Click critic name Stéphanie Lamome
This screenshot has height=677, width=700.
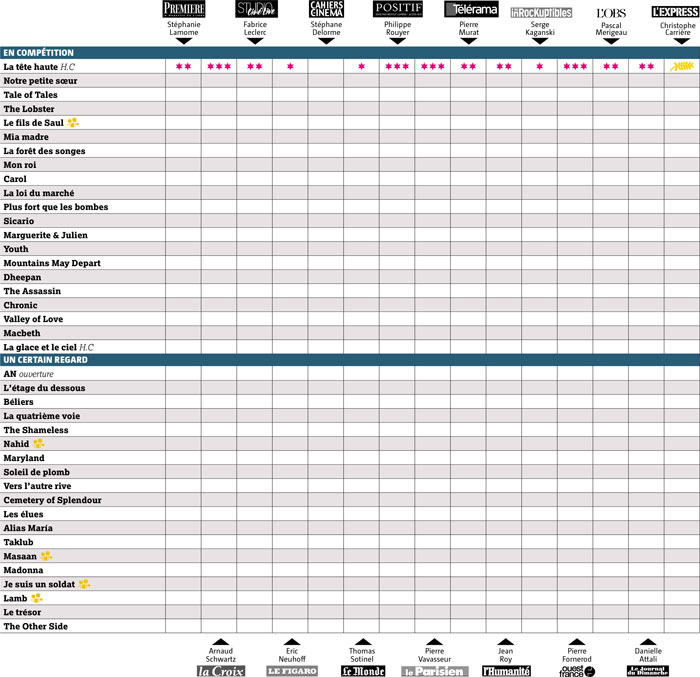pos(184,28)
